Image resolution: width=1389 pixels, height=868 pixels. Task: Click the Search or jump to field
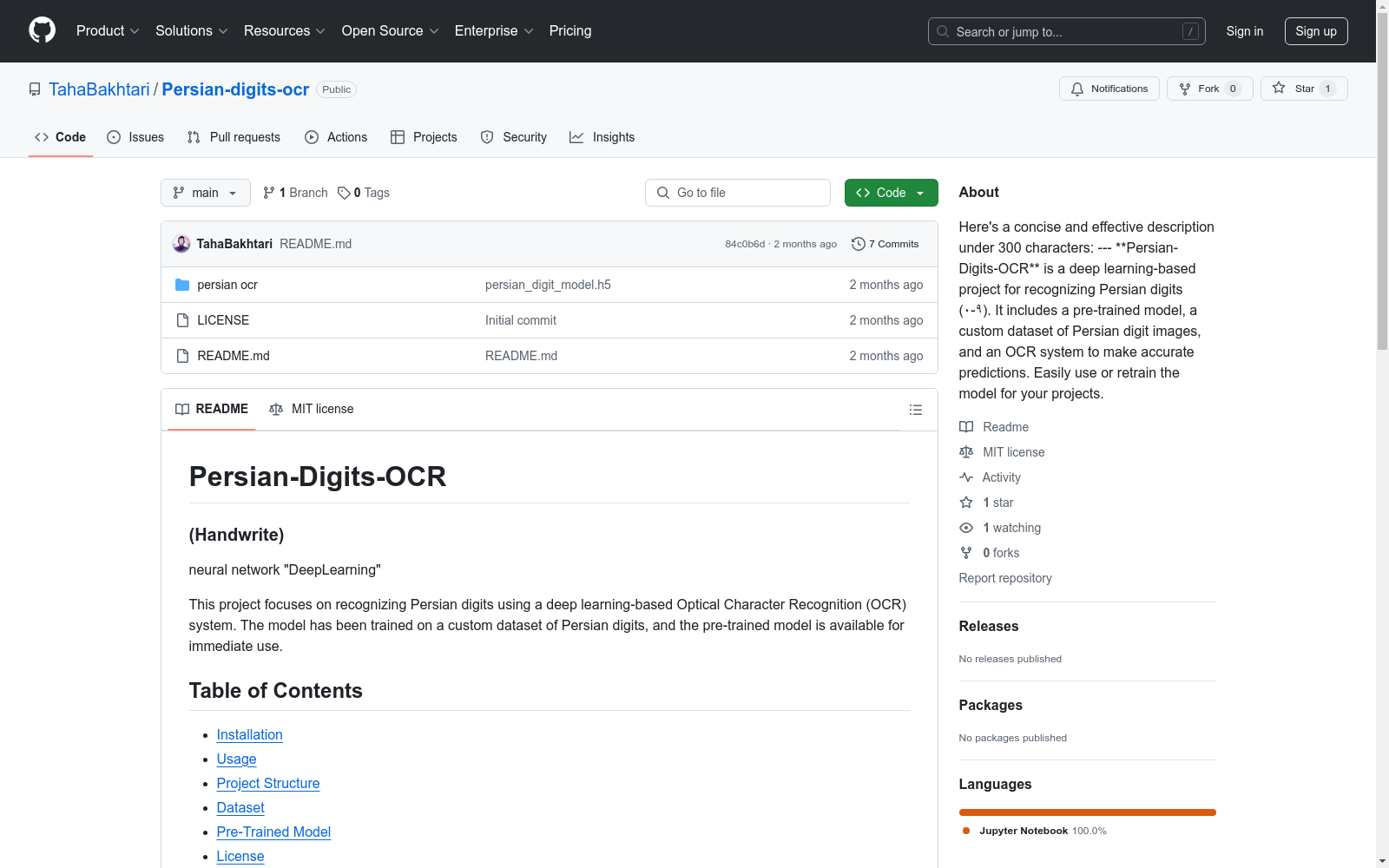point(1067,31)
